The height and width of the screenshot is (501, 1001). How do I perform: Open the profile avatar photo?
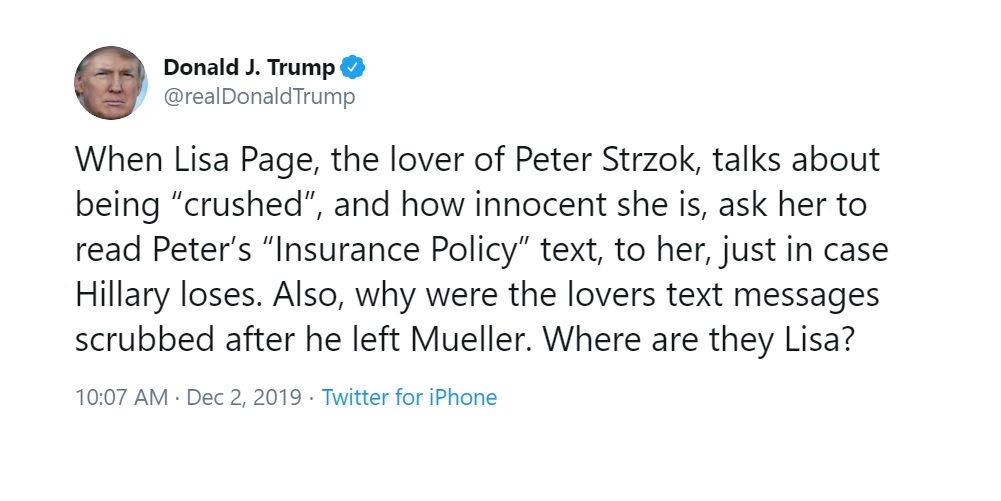[111, 83]
